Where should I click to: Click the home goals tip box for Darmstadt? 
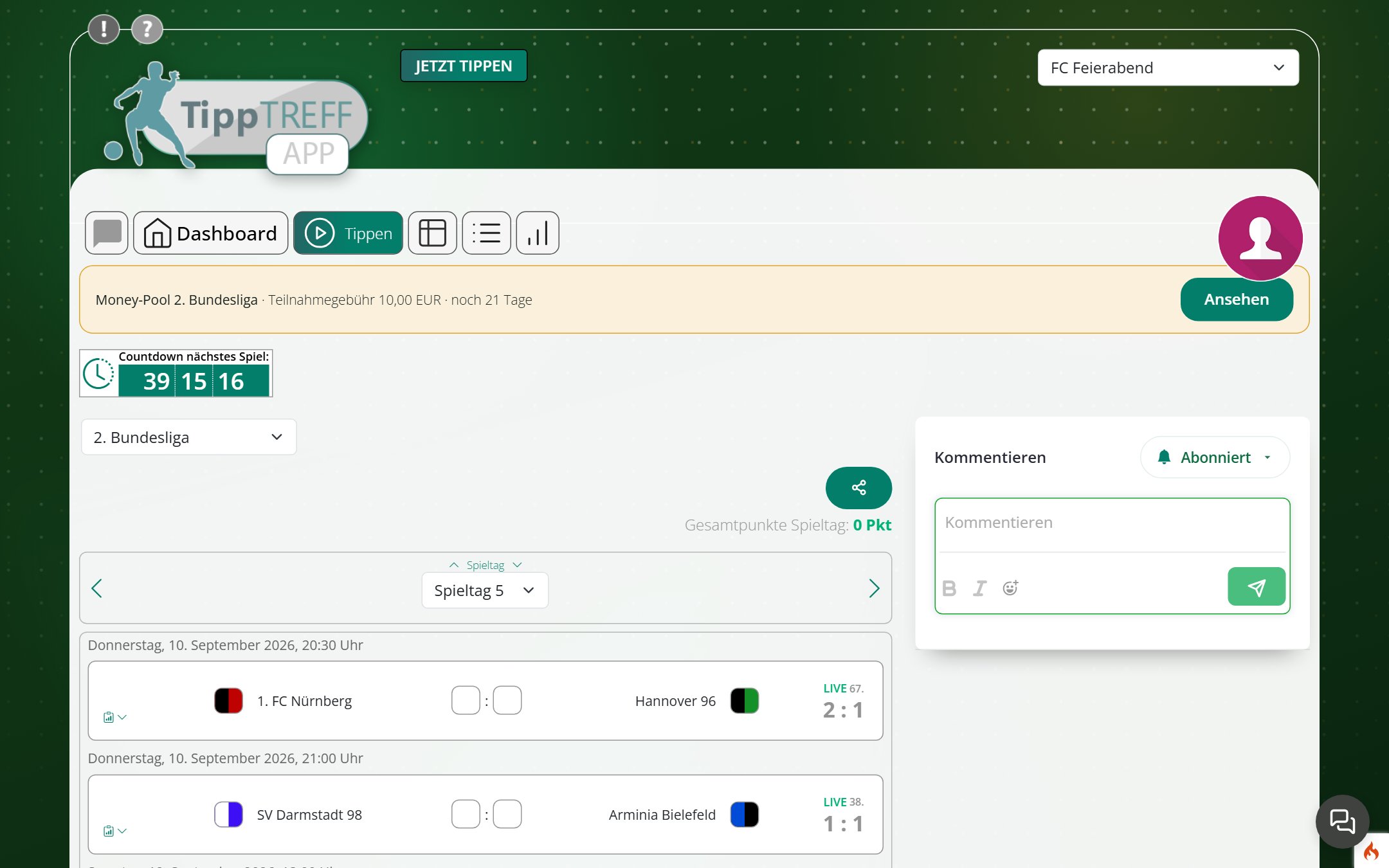coord(466,815)
